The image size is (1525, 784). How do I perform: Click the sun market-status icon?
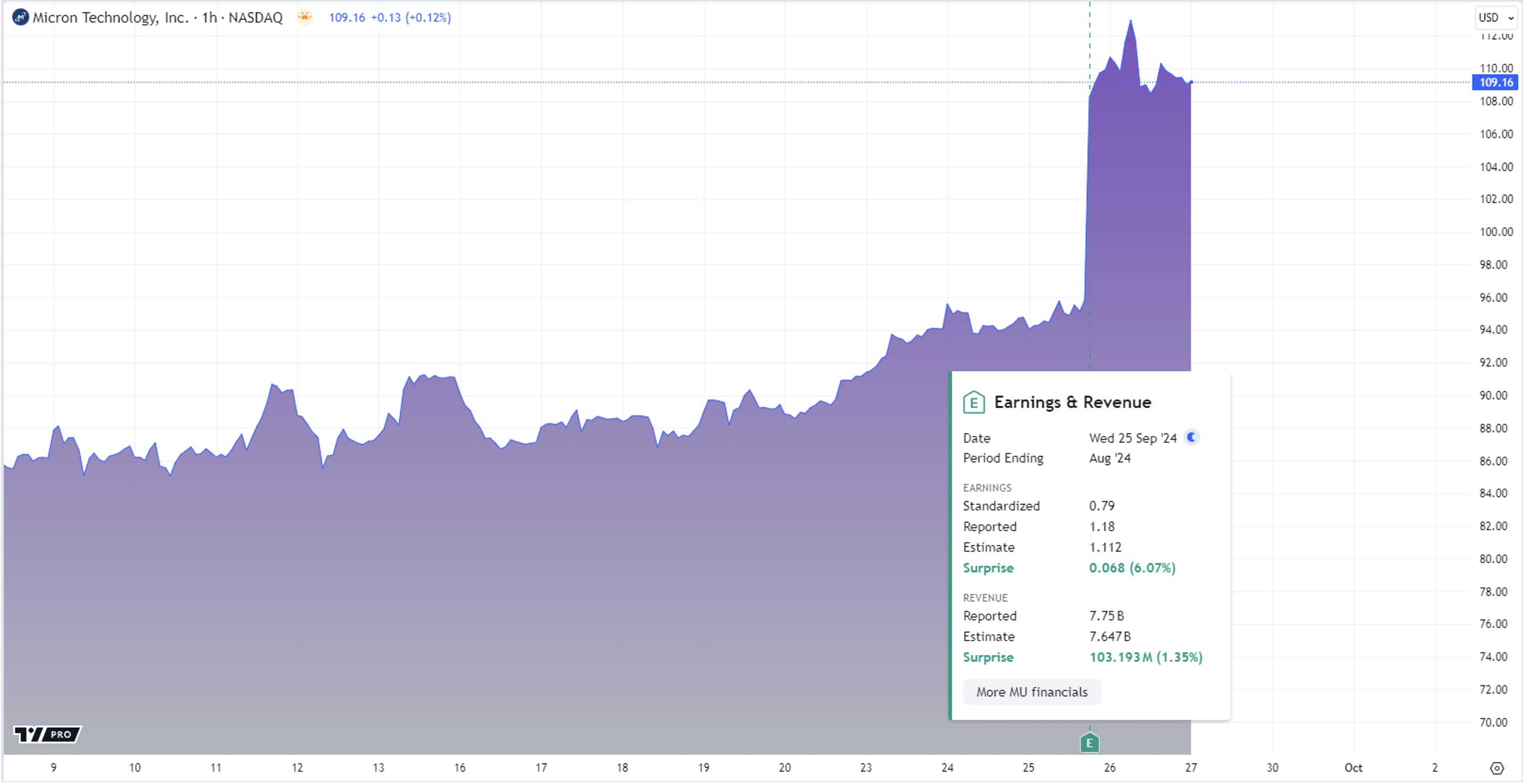[x=304, y=17]
